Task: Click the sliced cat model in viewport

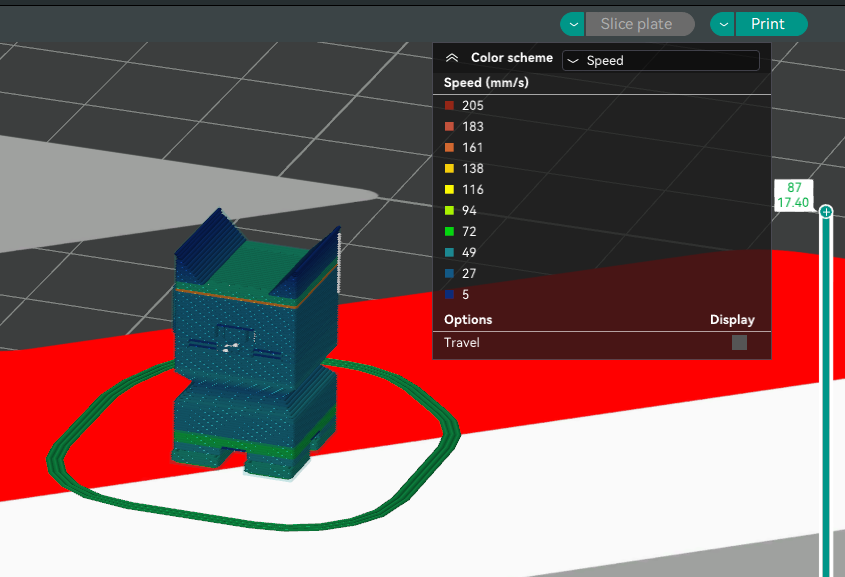Action: [x=256, y=345]
